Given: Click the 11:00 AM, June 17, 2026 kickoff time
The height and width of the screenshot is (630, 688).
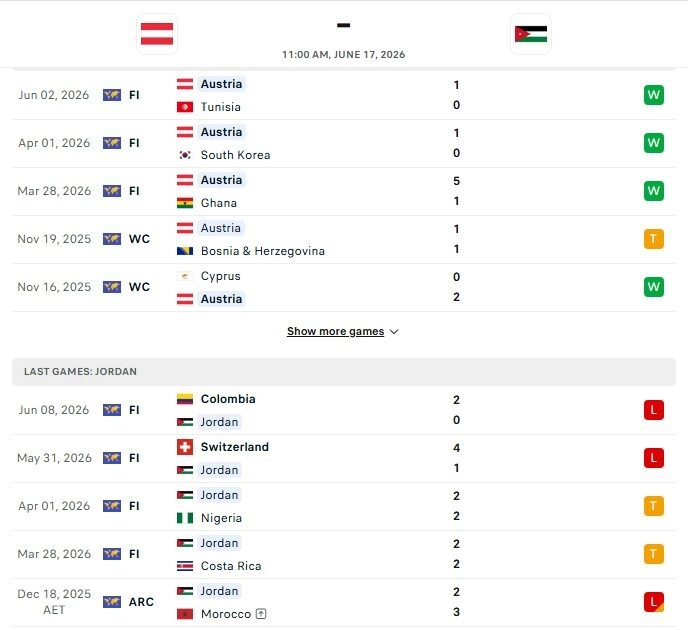Looking at the screenshot, I should [344, 54].
